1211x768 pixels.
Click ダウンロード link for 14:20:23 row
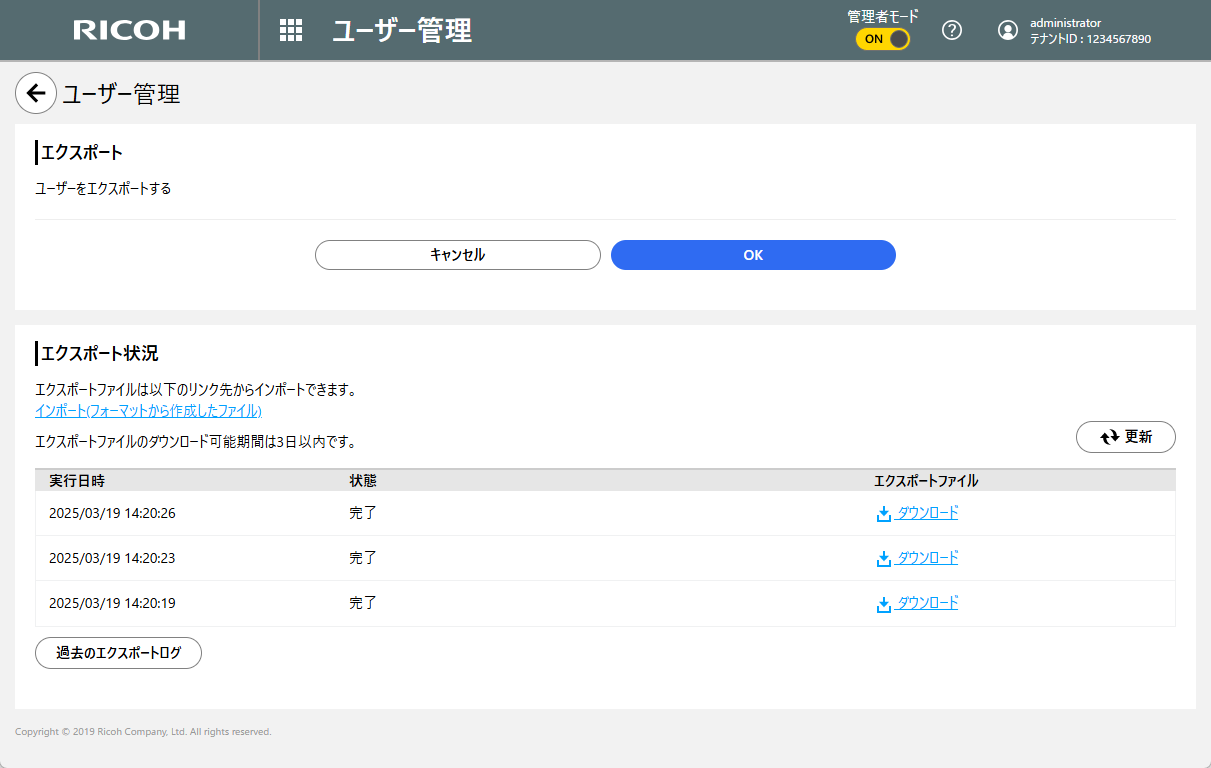[x=927, y=558]
